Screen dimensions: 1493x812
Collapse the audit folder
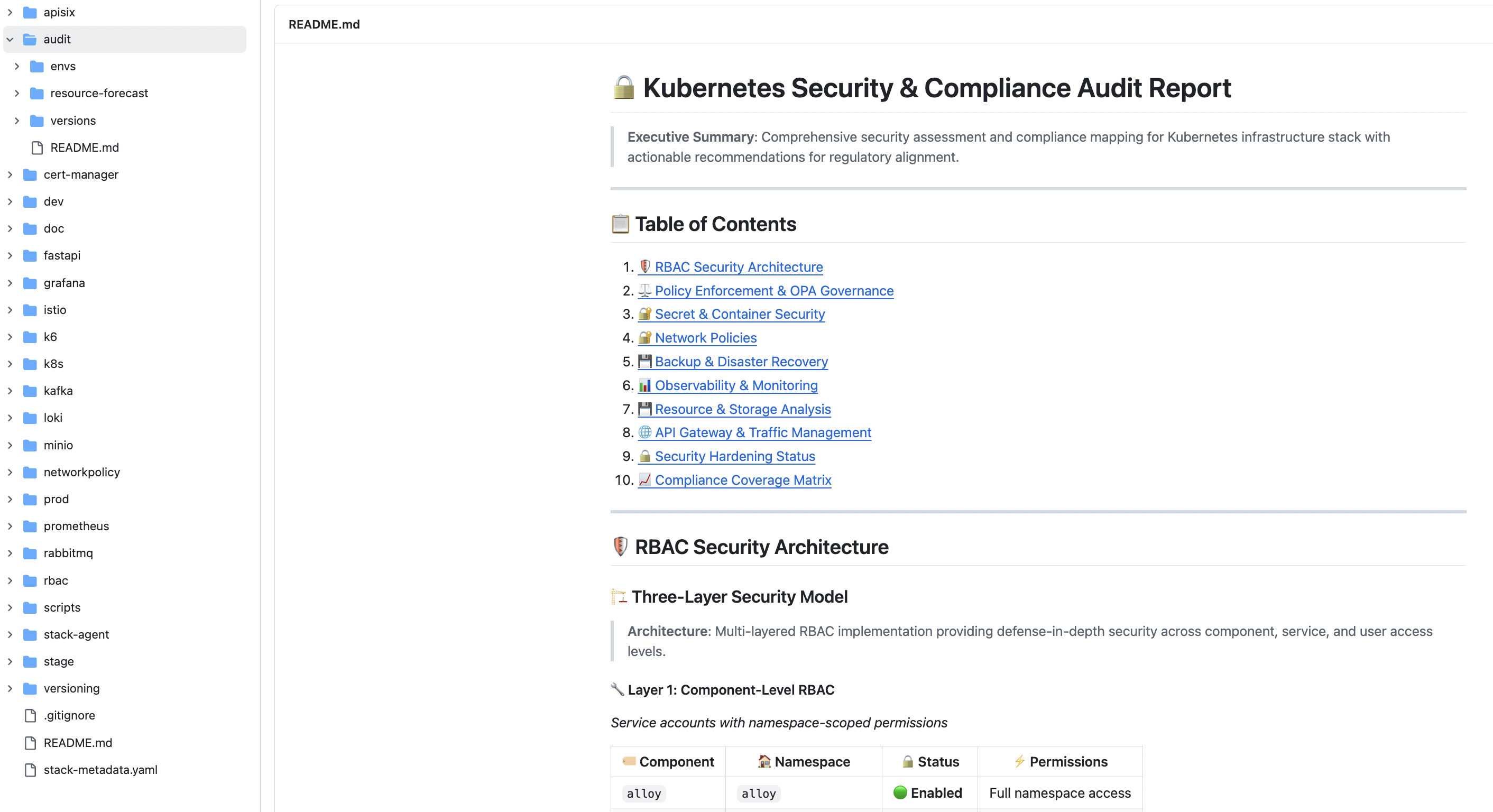coord(10,40)
